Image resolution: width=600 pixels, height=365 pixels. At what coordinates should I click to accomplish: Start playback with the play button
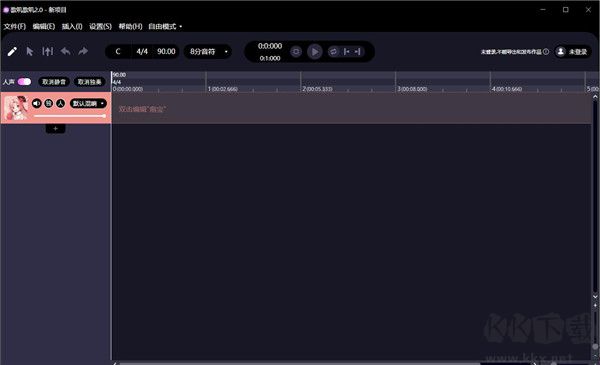pyautogui.click(x=315, y=52)
